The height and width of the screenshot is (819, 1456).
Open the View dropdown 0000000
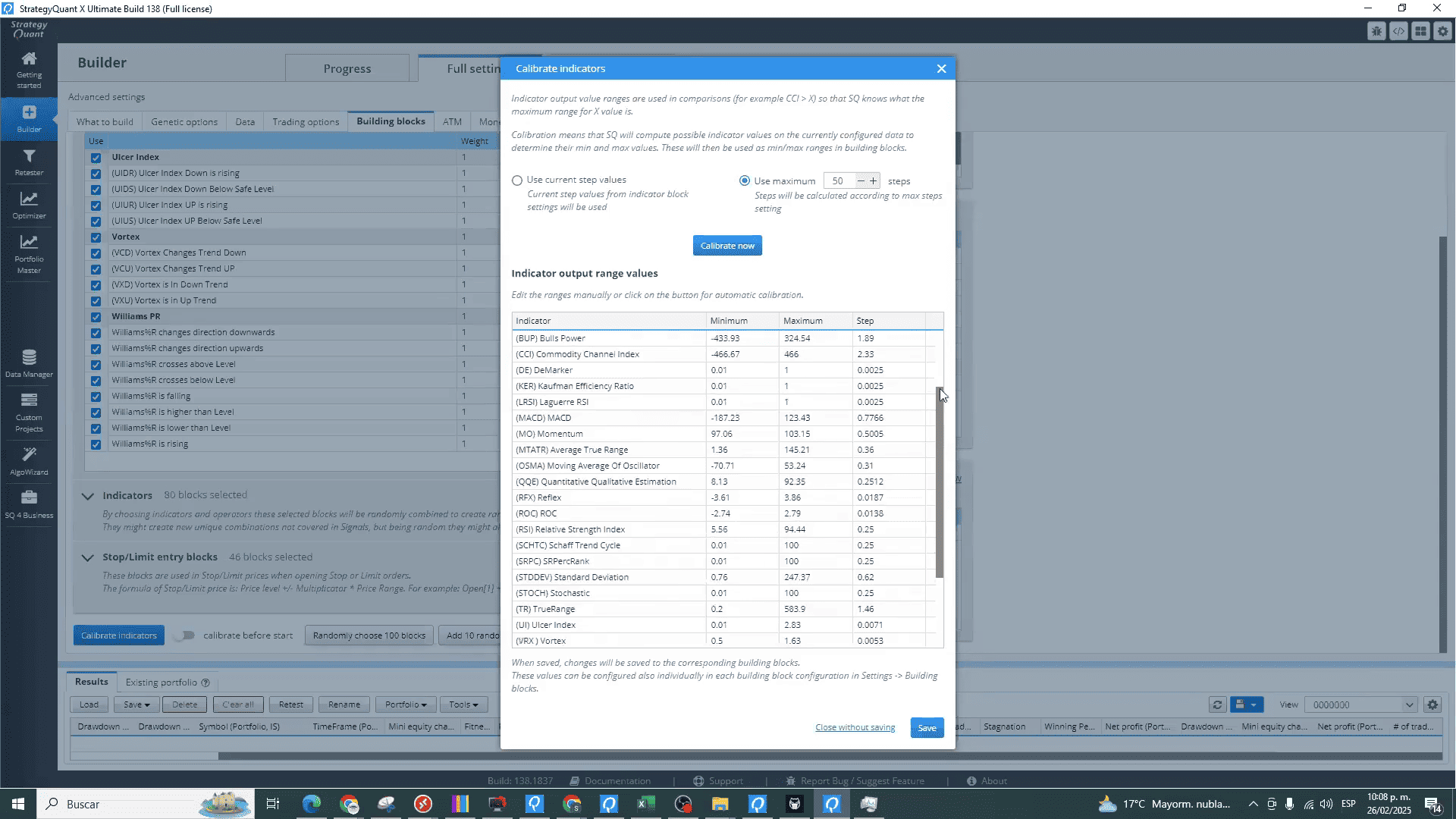click(x=1360, y=705)
